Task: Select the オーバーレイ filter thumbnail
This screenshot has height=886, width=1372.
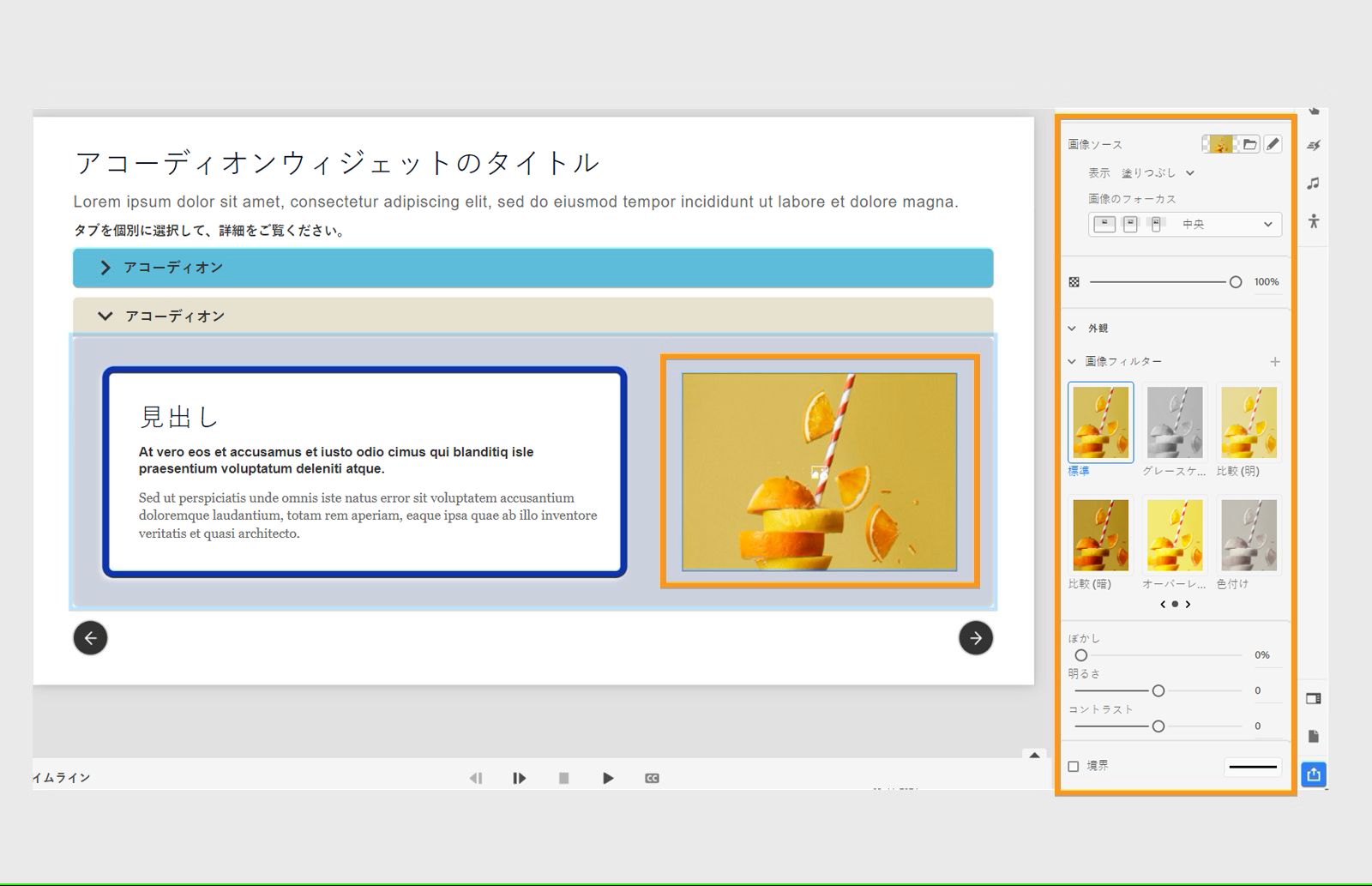Action: point(1174,533)
